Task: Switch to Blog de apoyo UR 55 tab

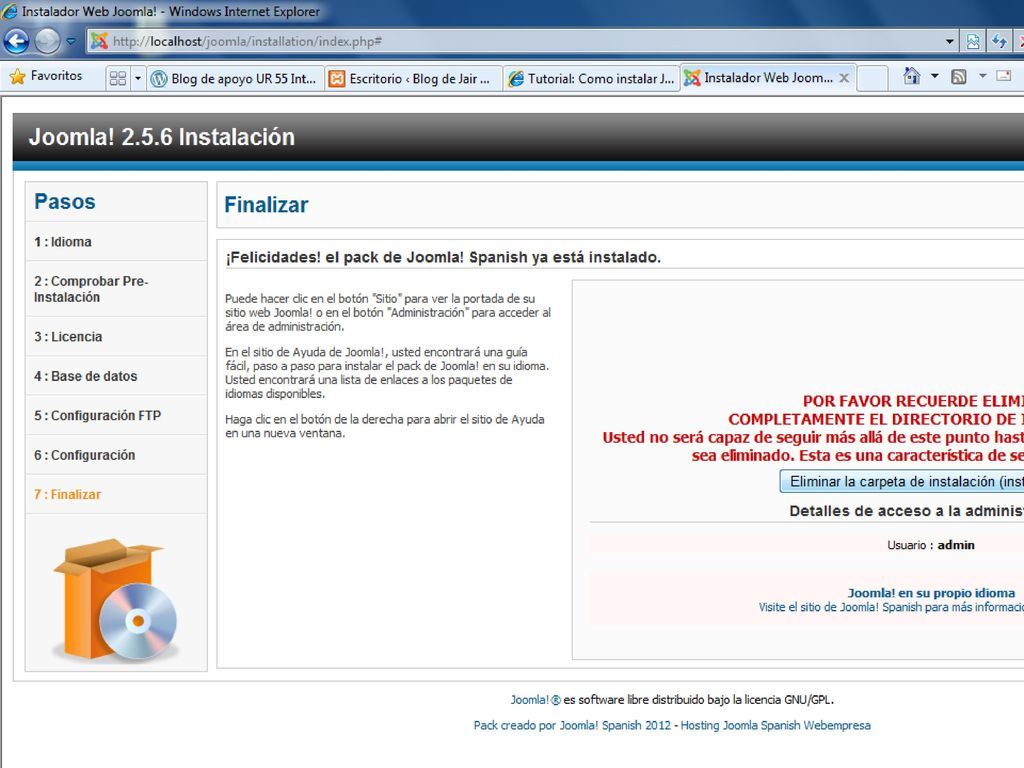Action: coord(234,78)
